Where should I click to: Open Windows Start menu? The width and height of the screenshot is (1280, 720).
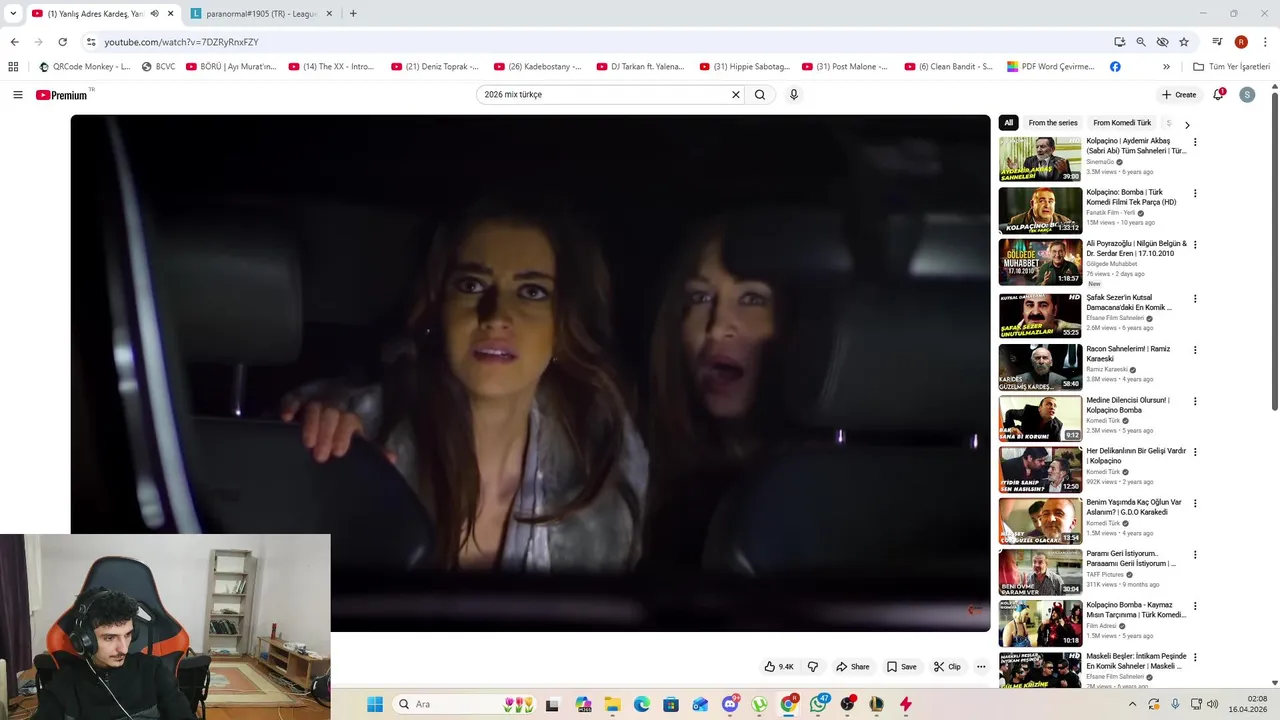375,704
